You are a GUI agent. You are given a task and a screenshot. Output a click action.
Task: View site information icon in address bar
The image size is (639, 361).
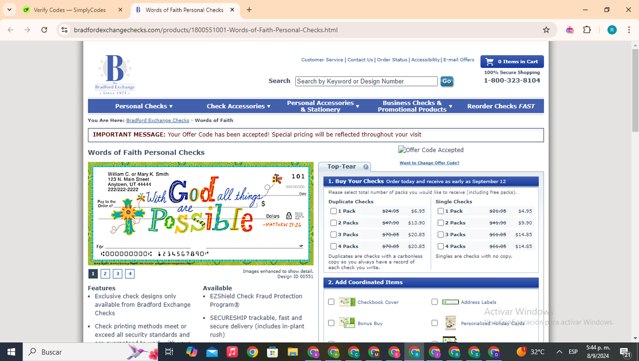point(64,30)
